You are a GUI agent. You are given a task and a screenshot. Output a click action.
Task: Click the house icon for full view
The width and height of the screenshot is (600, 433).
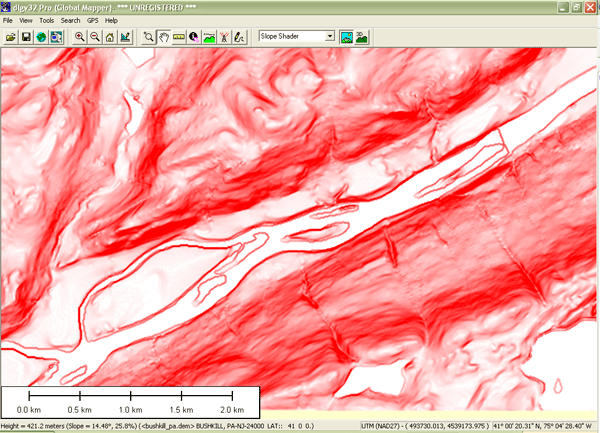(x=110, y=36)
